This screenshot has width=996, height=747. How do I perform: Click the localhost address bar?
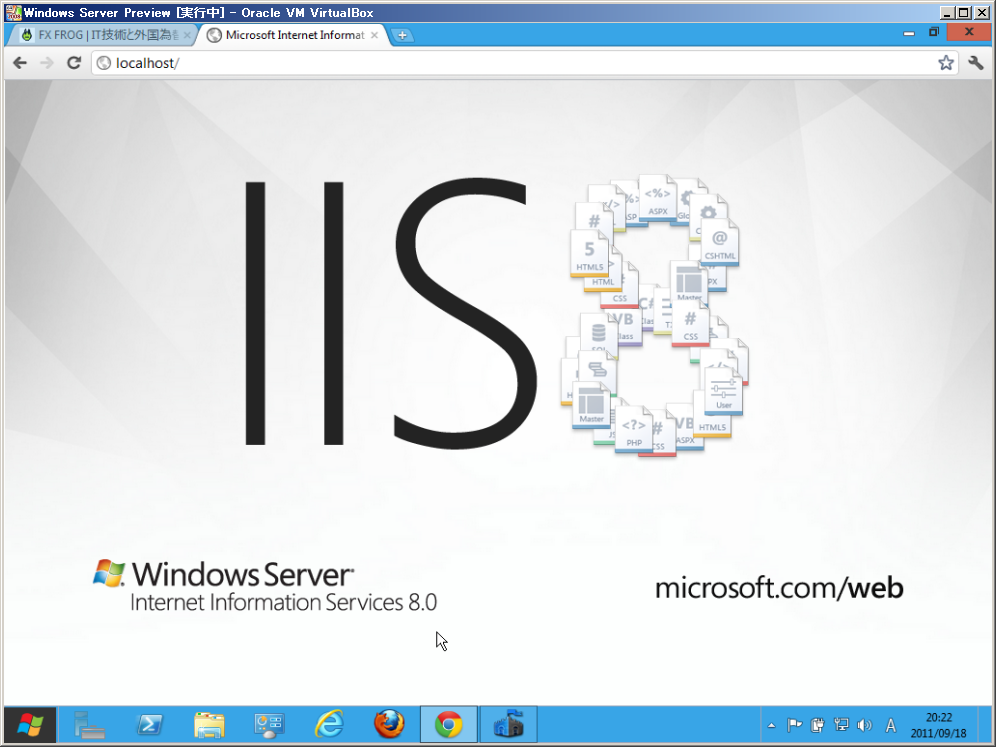pyautogui.click(x=500, y=63)
